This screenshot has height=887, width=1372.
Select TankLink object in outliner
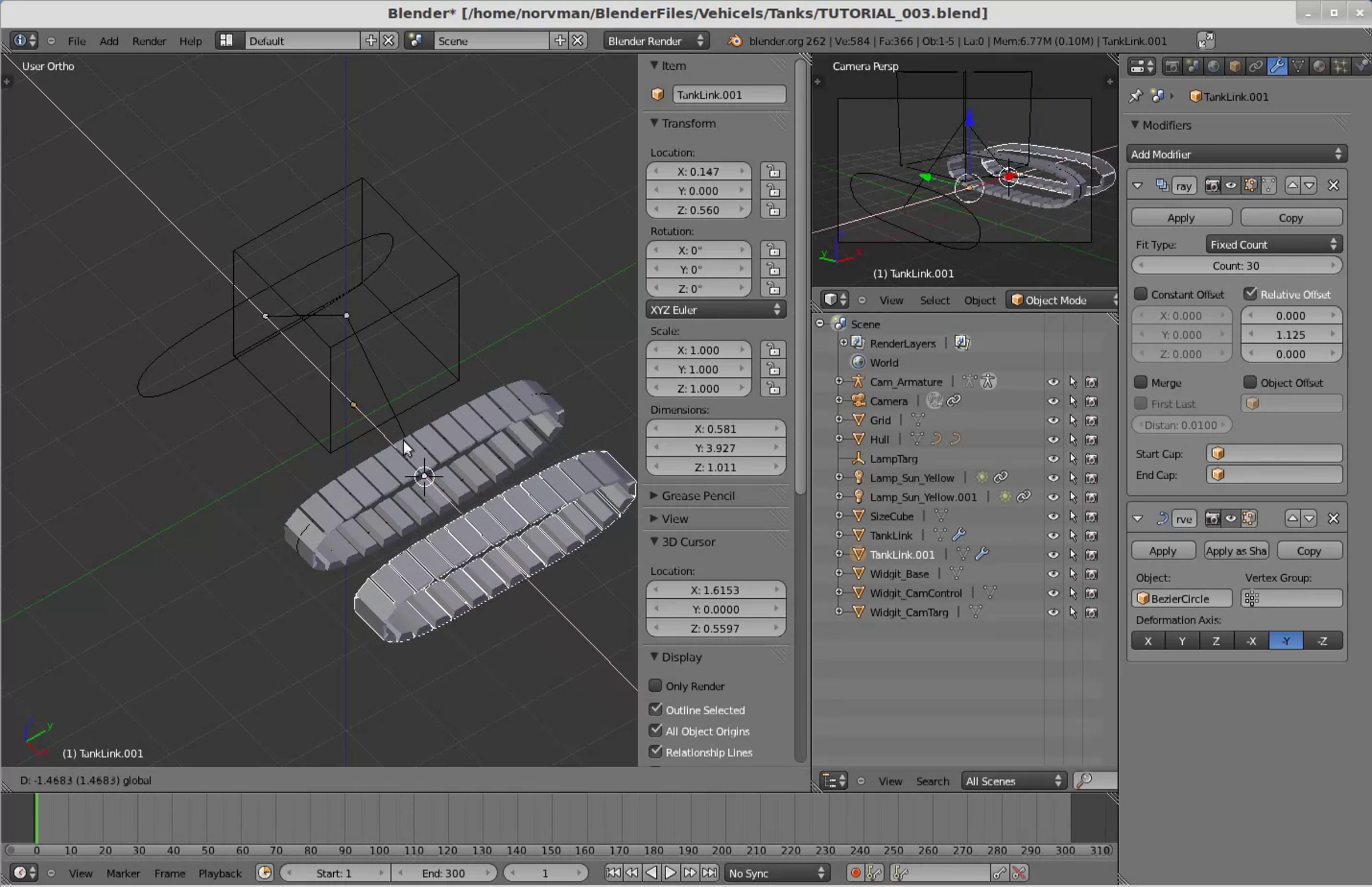tap(891, 536)
